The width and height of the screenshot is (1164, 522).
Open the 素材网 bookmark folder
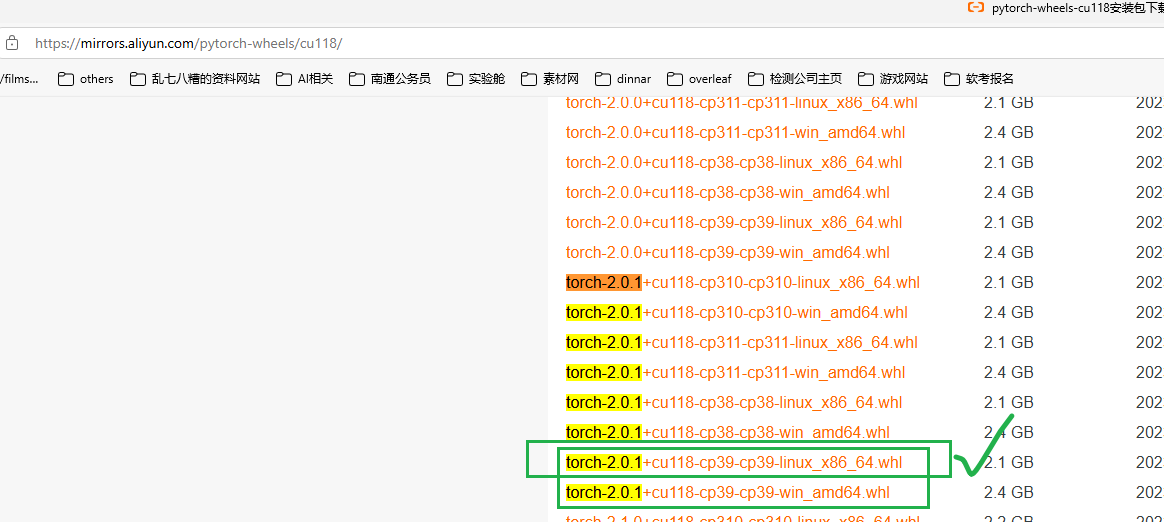[550, 79]
